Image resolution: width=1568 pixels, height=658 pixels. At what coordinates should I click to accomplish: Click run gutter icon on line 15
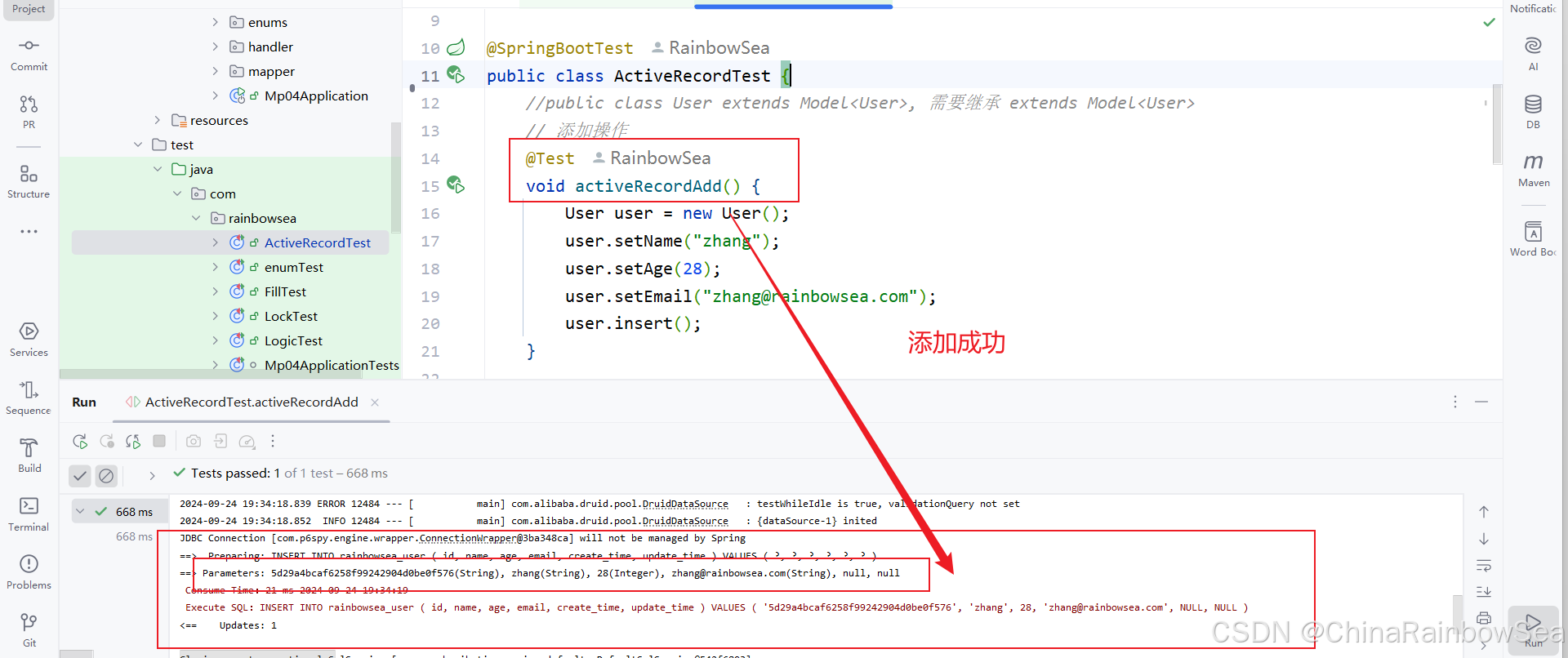(x=456, y=185)
